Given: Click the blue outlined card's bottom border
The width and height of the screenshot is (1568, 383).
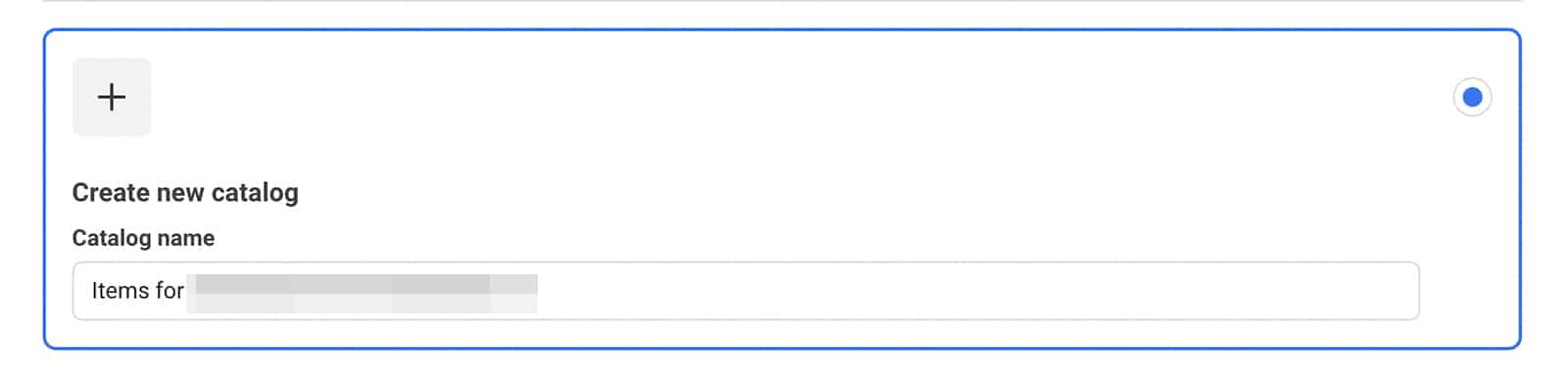Looking at the screenshot, I should pyautogui.click(x=782, y=348).
